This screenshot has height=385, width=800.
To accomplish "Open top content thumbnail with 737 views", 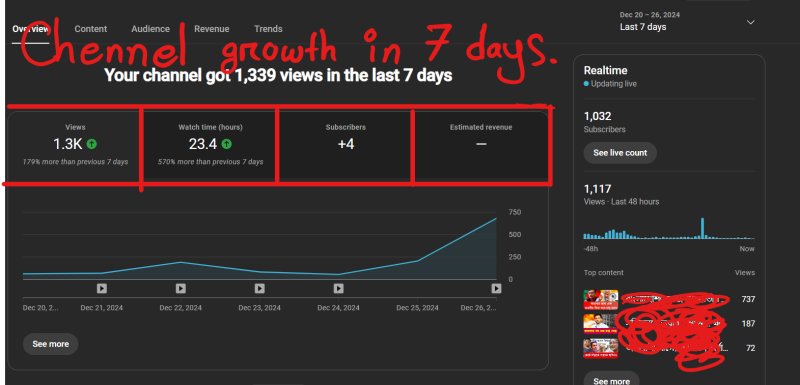I will pos(601,299).
